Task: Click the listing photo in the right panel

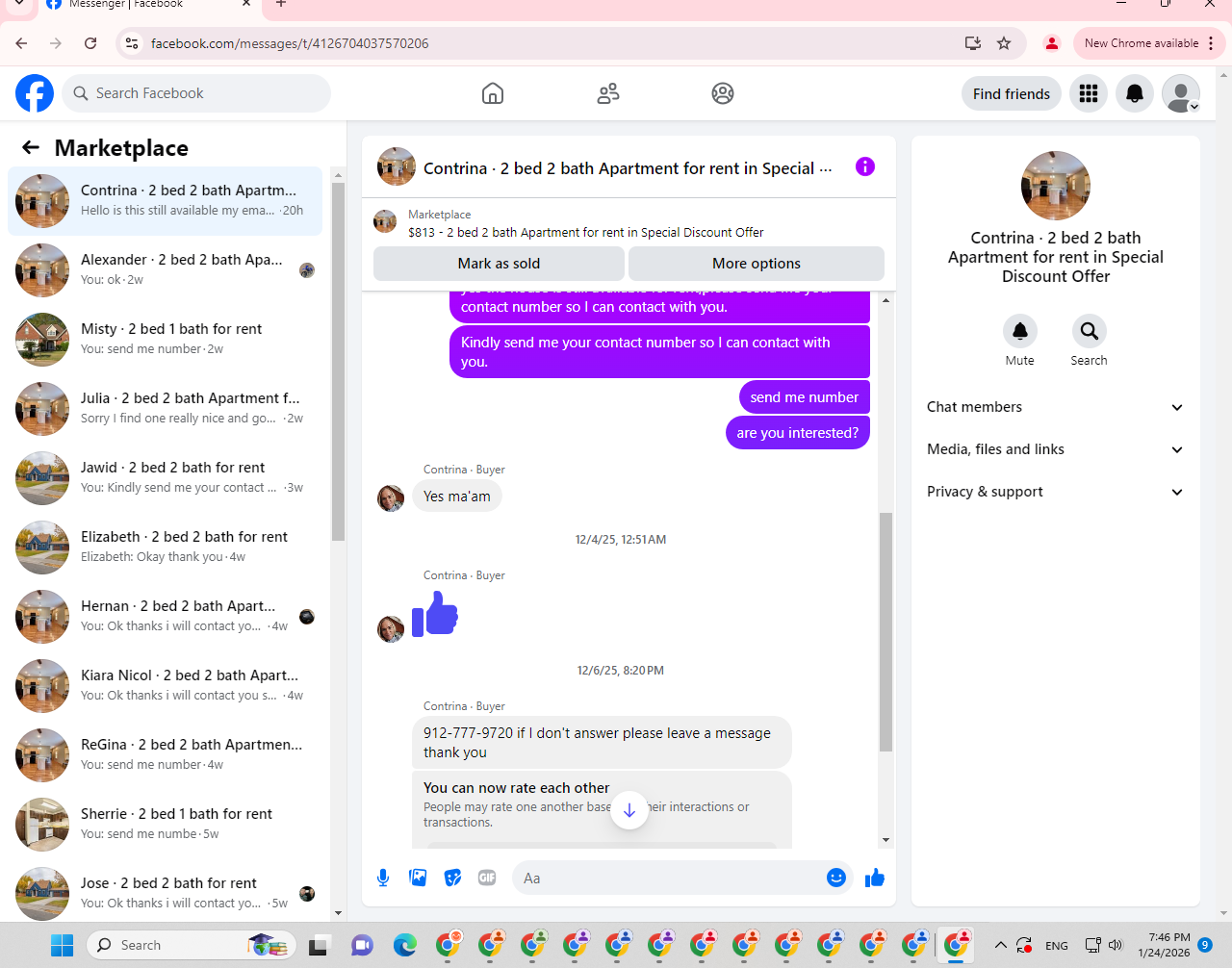Action: click(x=1056, y=186)
